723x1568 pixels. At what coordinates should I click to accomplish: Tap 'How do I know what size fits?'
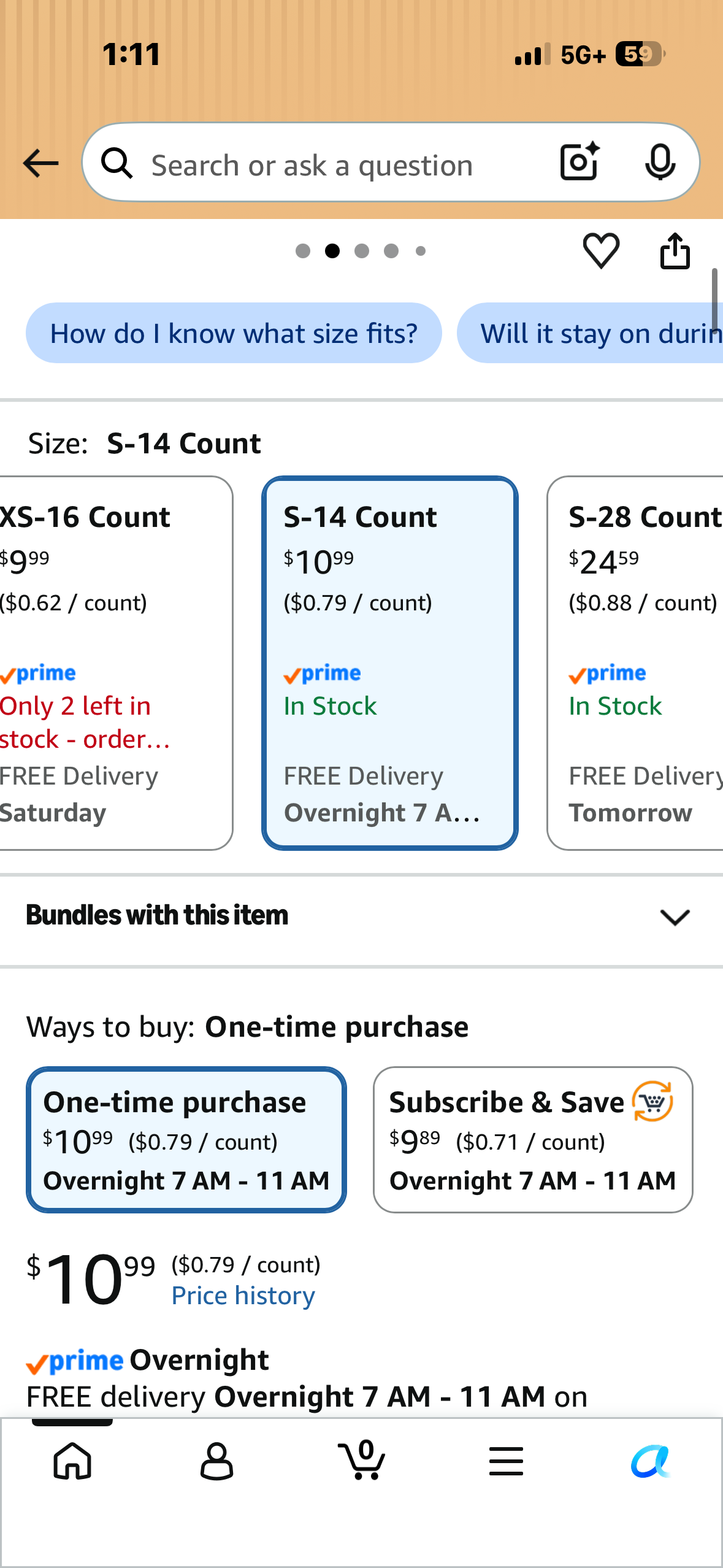[234, 333]
